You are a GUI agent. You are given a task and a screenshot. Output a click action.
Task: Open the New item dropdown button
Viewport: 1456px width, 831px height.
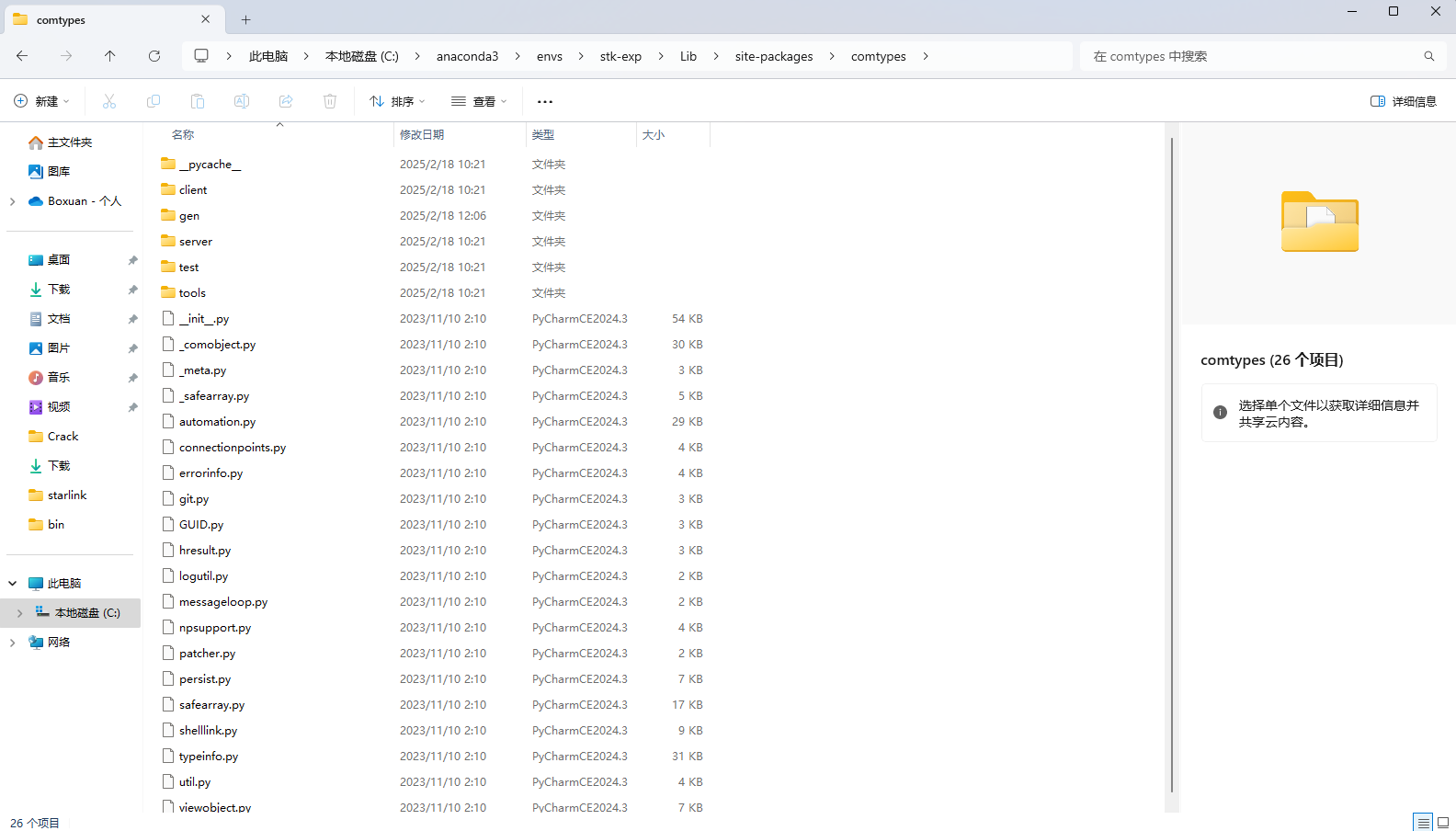(x=42, y=101)
